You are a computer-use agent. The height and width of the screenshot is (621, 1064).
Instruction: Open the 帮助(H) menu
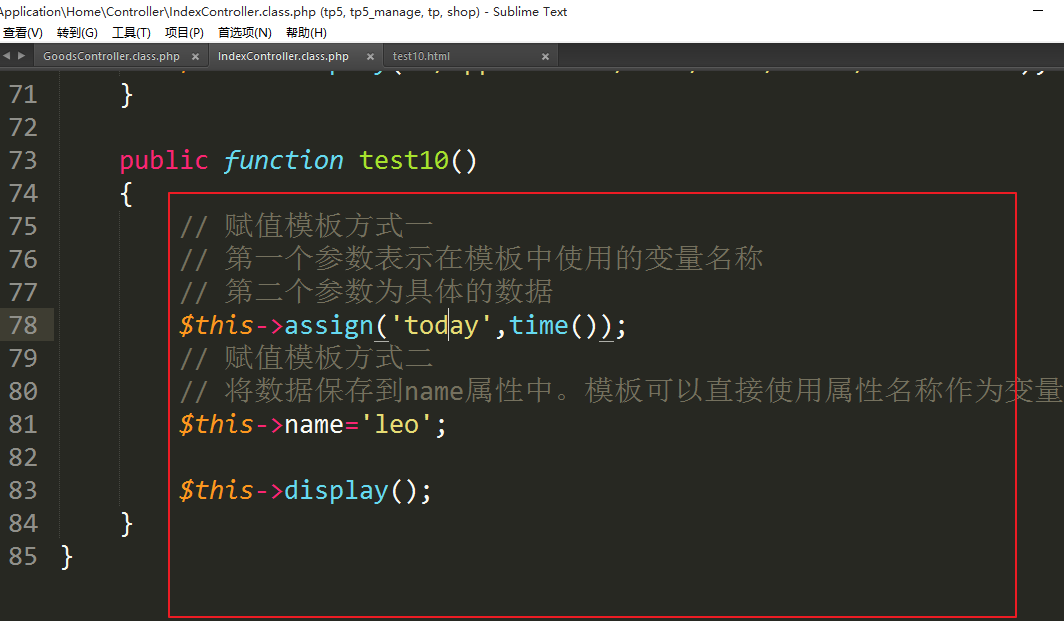[x=306, y=33]
